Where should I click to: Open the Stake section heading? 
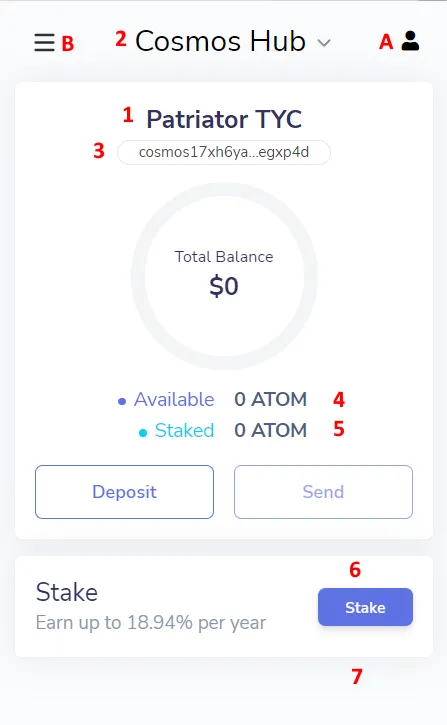pos(67,592)
